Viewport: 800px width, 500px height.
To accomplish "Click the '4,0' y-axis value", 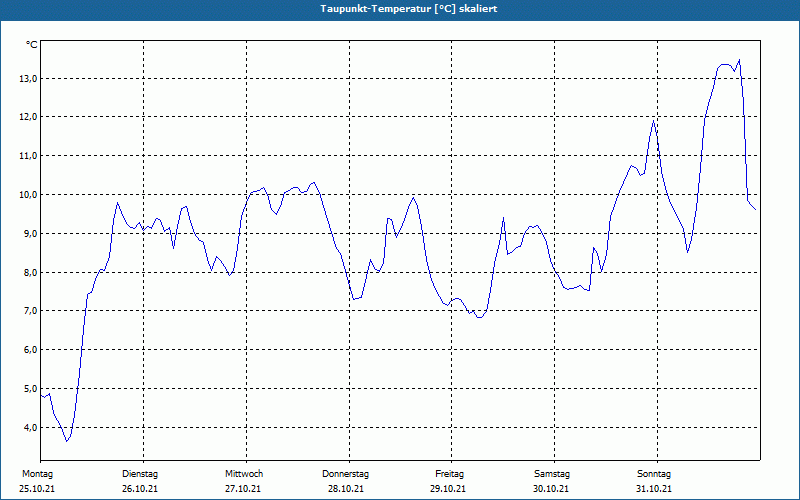I will [x=31, y=428].
